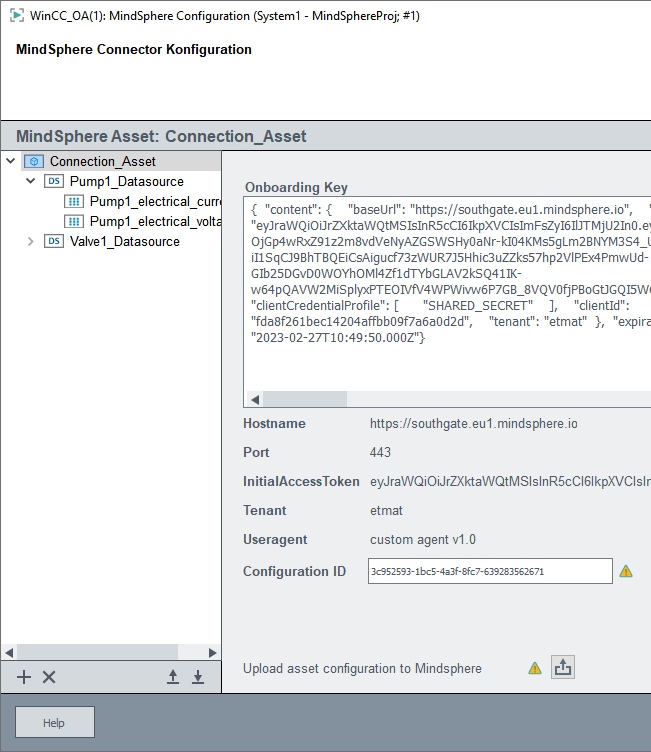The height and width of the screenshot is (752, 651).
Task: Click the Connection_Asset cube icon
Action: click(34, 161)
